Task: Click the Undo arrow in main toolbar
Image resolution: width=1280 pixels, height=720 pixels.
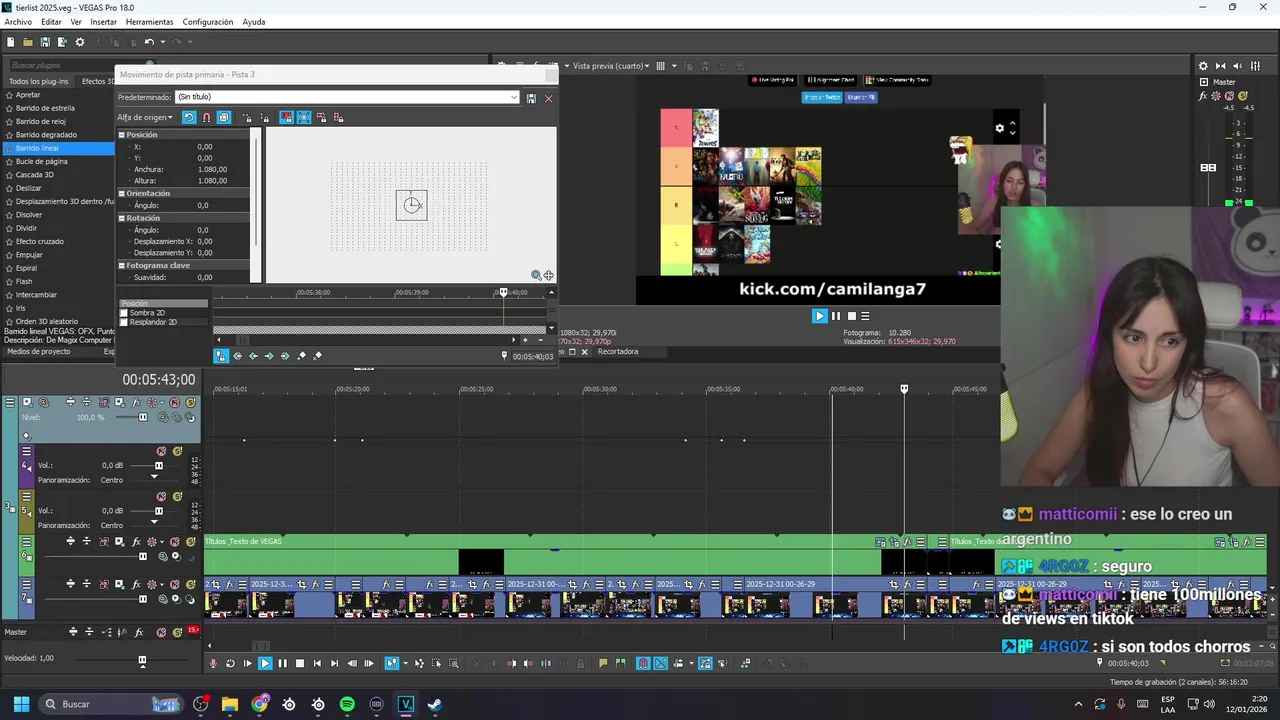Action: [x=149, y=42]
